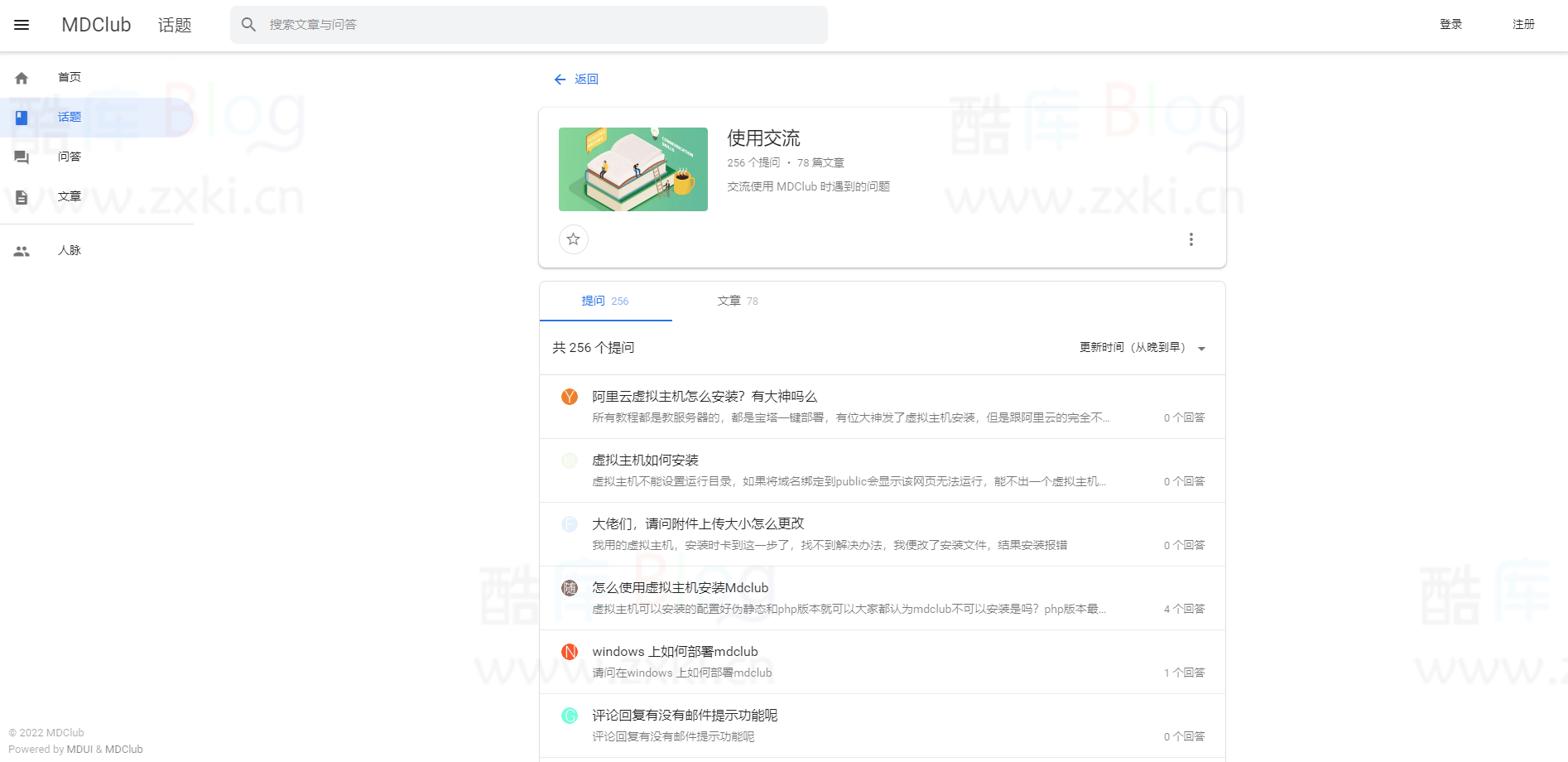The image size is (1568, 762).
Task: Select the 提问 256 tab
Action: [x=605, y=301]
